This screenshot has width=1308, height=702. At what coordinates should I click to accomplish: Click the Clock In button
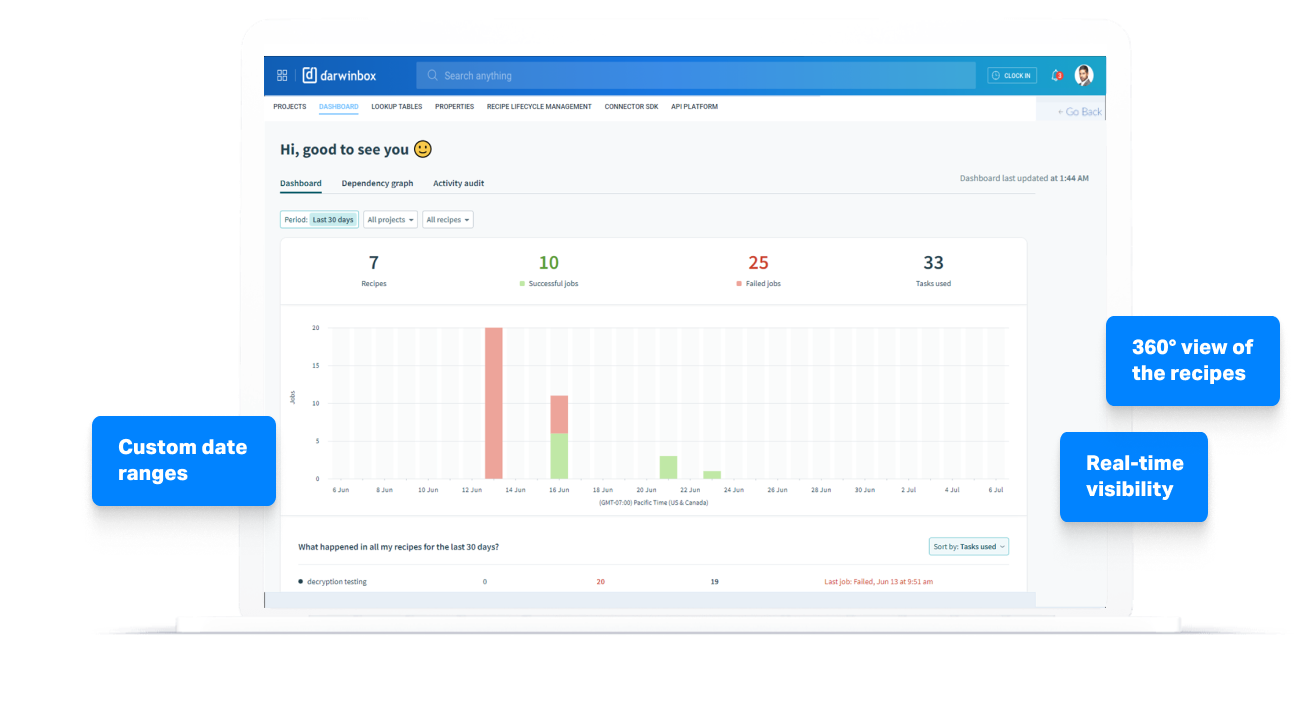pos(1011,74)
